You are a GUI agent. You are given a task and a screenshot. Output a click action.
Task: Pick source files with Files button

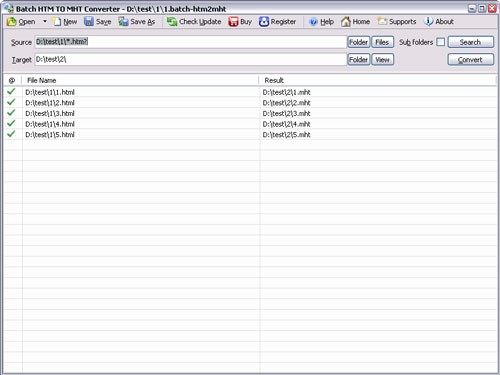[382, 42]
